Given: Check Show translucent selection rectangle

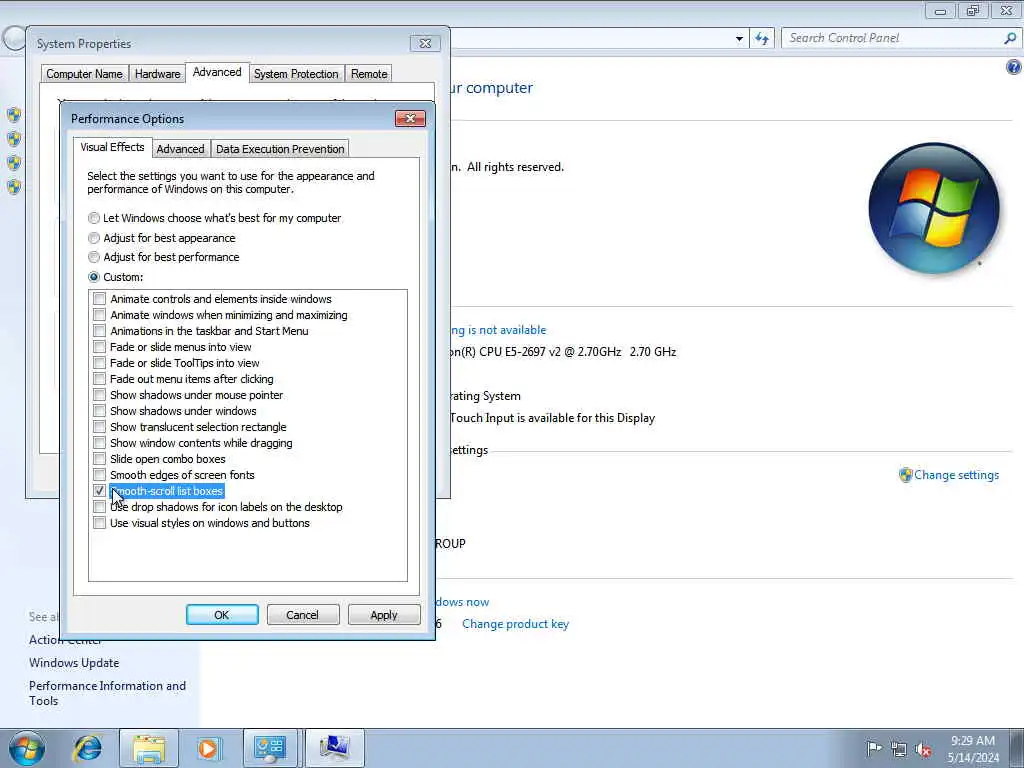Looking at the screenshot, I should (x=99, y=427).
